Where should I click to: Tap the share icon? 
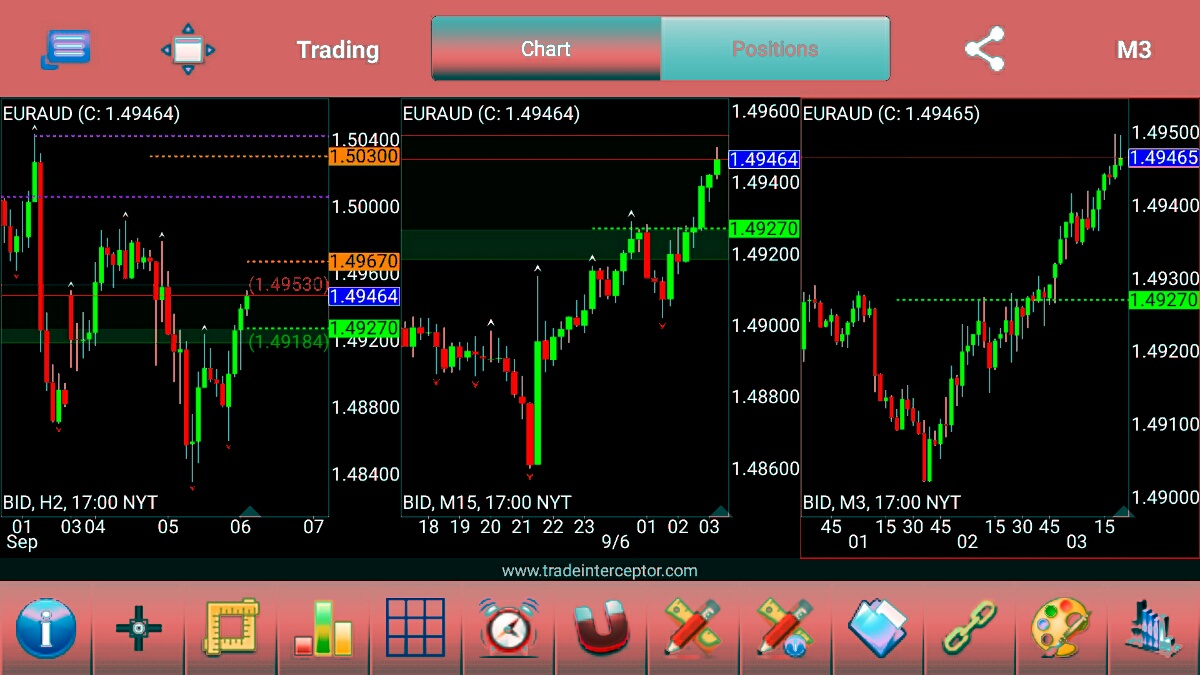(x=984, y=49)
